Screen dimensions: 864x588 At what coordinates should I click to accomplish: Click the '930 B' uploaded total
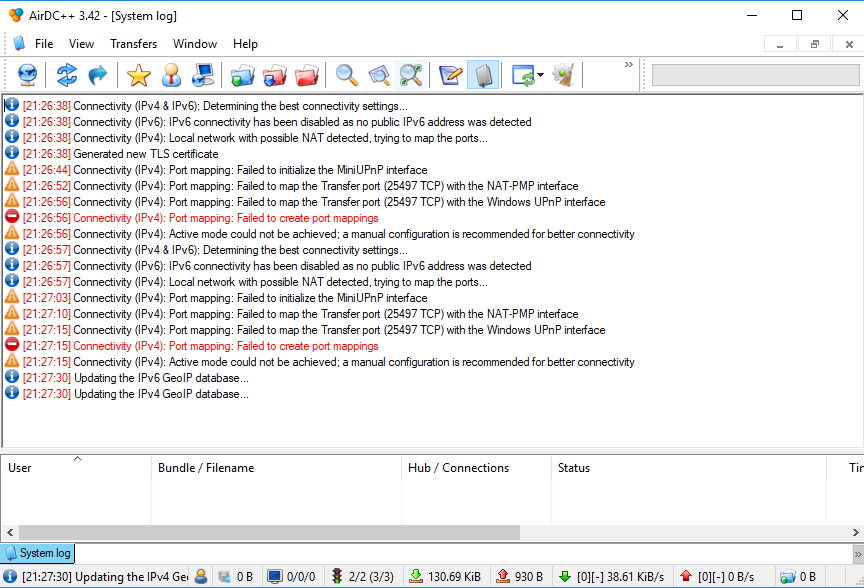[x=528, y=576]
